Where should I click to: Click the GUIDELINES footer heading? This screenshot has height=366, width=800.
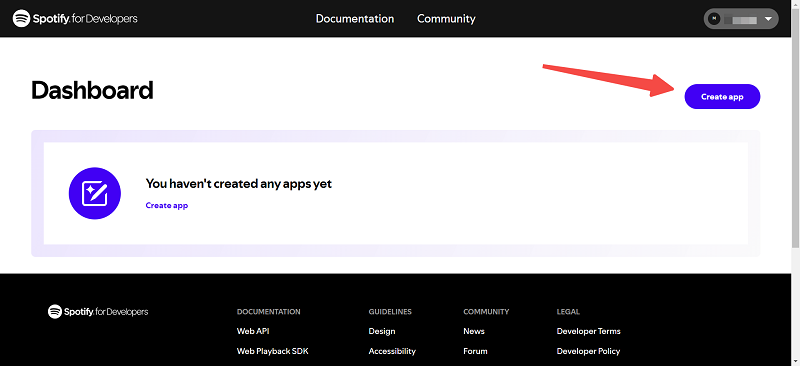pyautogui.click(x=390, y=311)
